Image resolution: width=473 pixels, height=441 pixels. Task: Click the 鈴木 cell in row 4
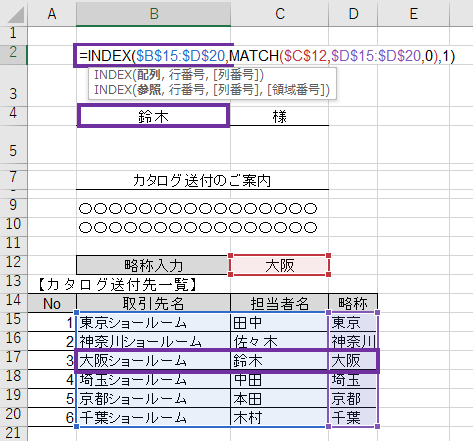[153, 116]
